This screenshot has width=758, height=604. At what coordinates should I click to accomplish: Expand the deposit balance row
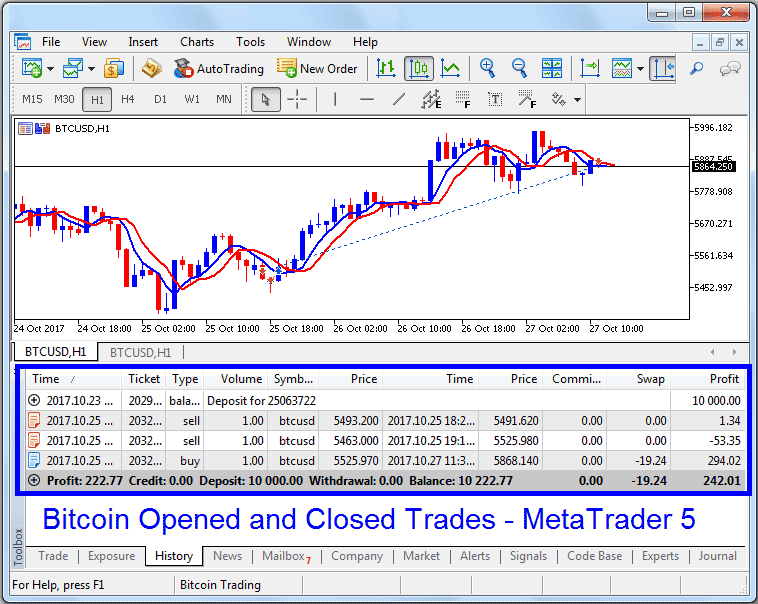point(35,400)
